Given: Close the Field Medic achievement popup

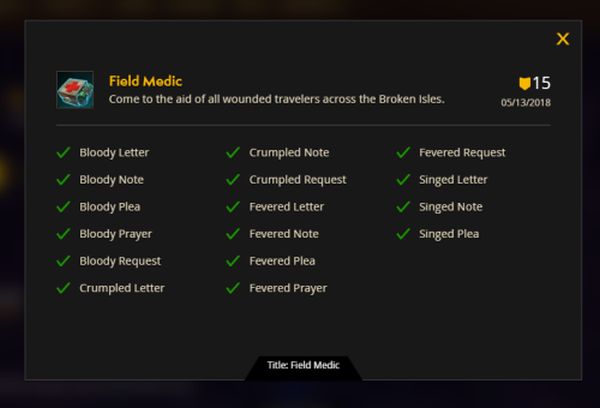Looking at the screenshot, I should point(562,39).
